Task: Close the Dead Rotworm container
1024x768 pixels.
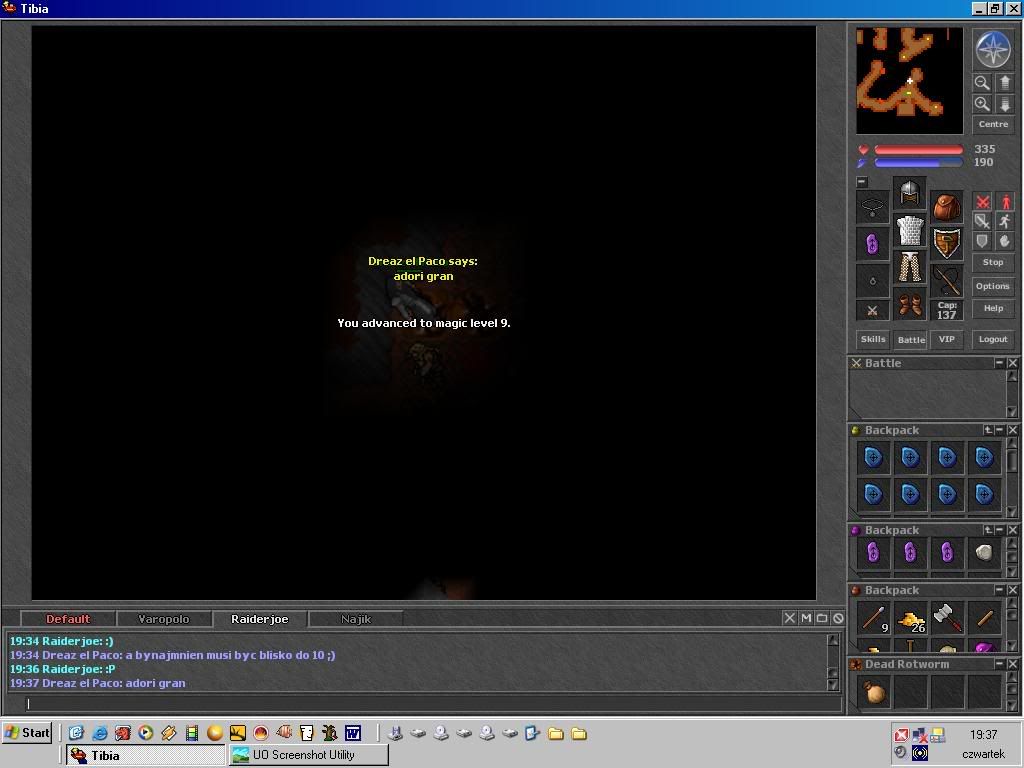Action: 1012,664
